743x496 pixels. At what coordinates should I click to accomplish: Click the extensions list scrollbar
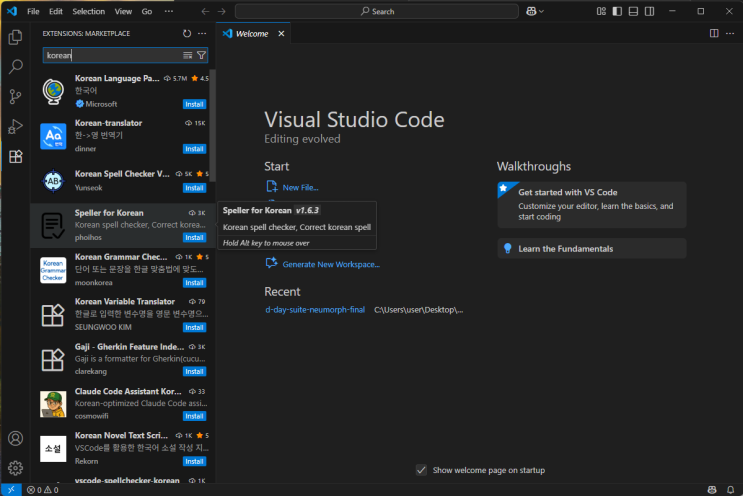click(x=213, y=126)
